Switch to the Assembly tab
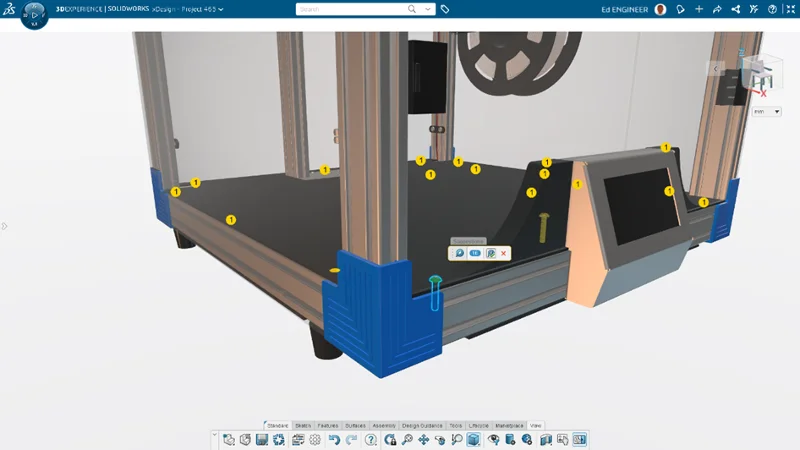 tap(383, 425)
